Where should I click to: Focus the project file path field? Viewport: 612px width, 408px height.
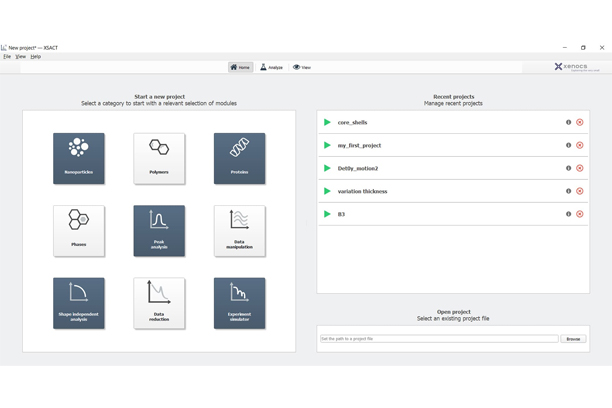pos(439,339)
